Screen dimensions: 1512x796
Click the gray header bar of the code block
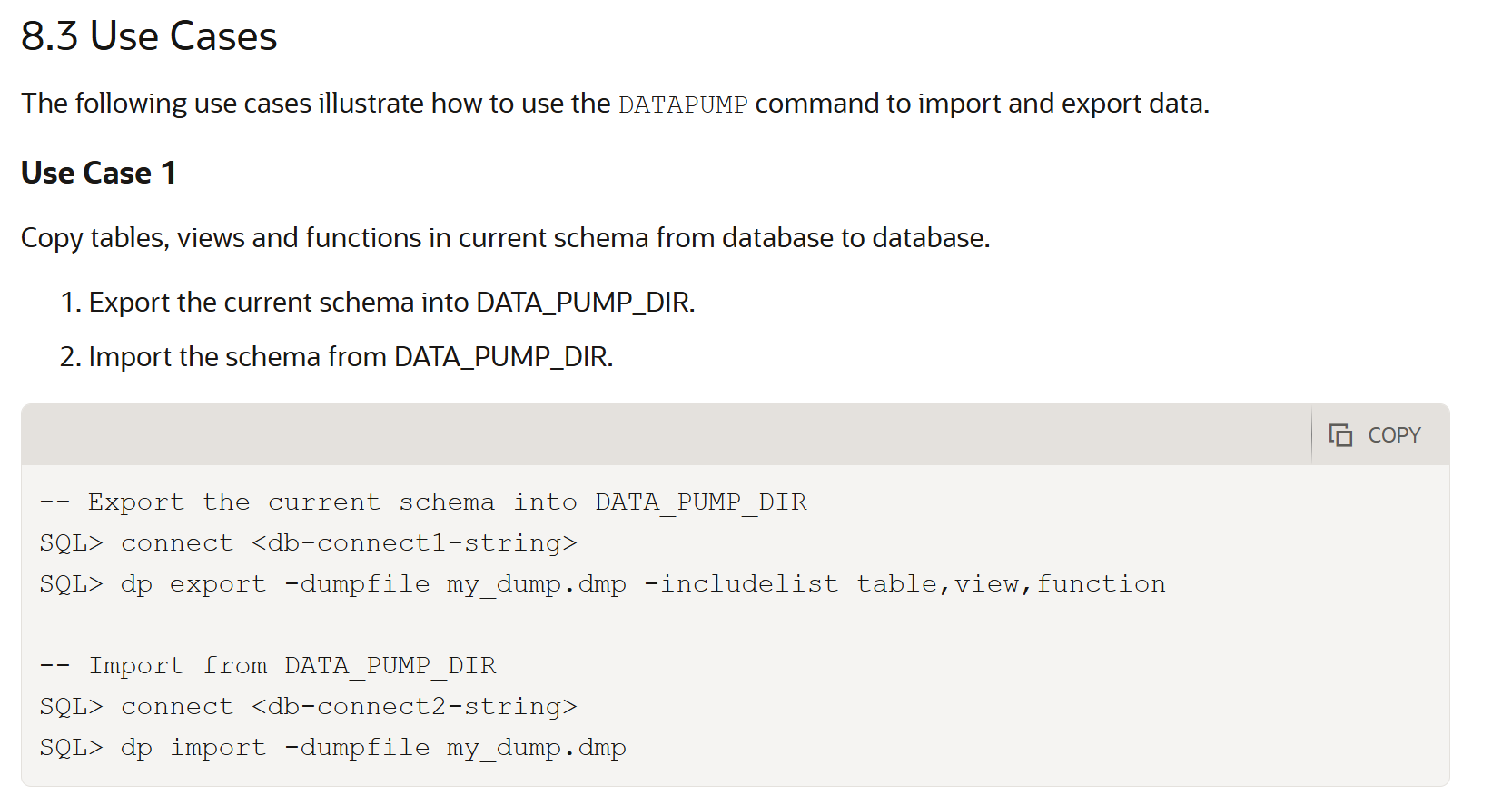pyautogui.click(x=666, y=435)
